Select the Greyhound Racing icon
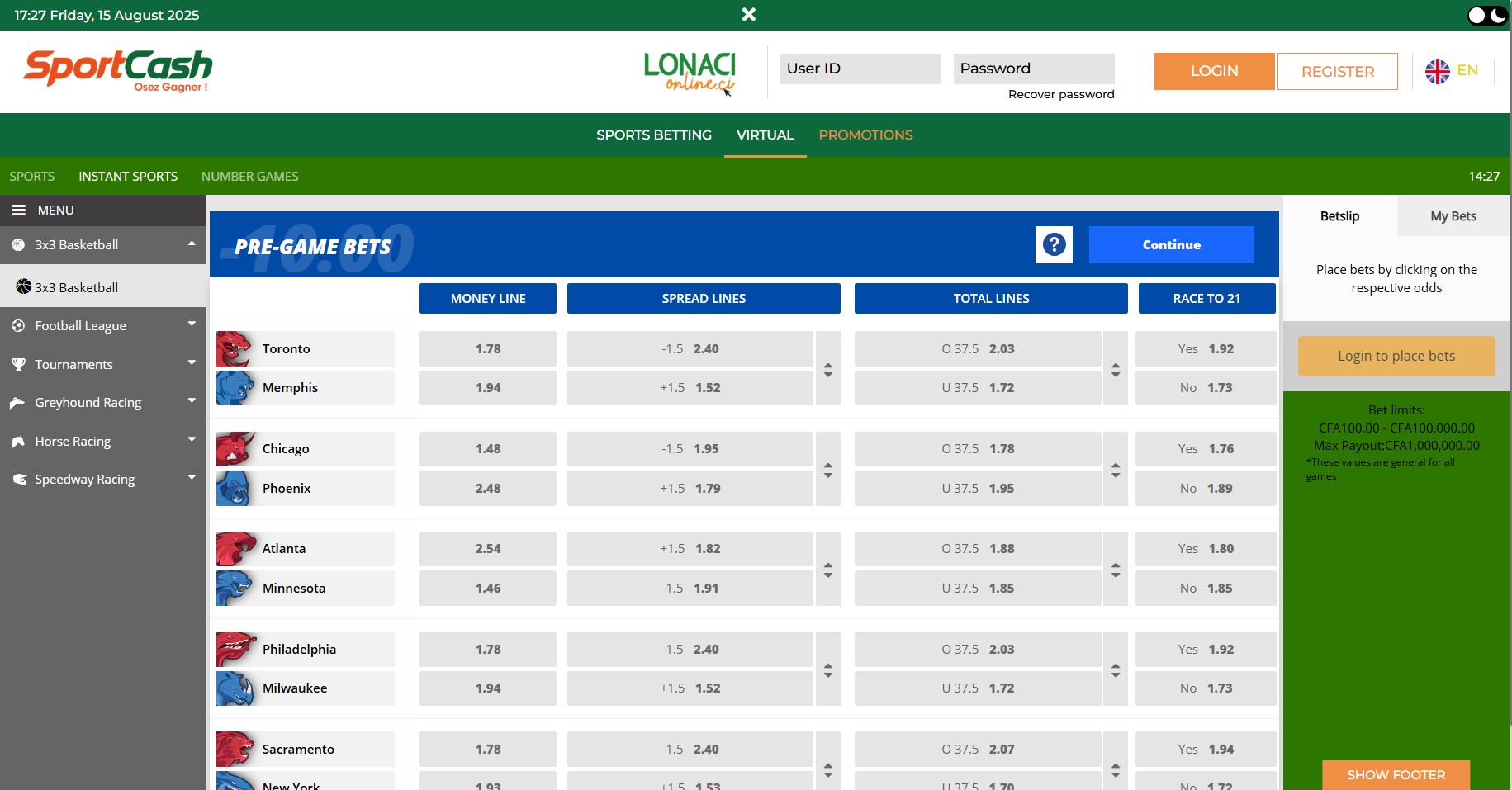Viewport: 1512px width, 790px height. pos(18,402)
